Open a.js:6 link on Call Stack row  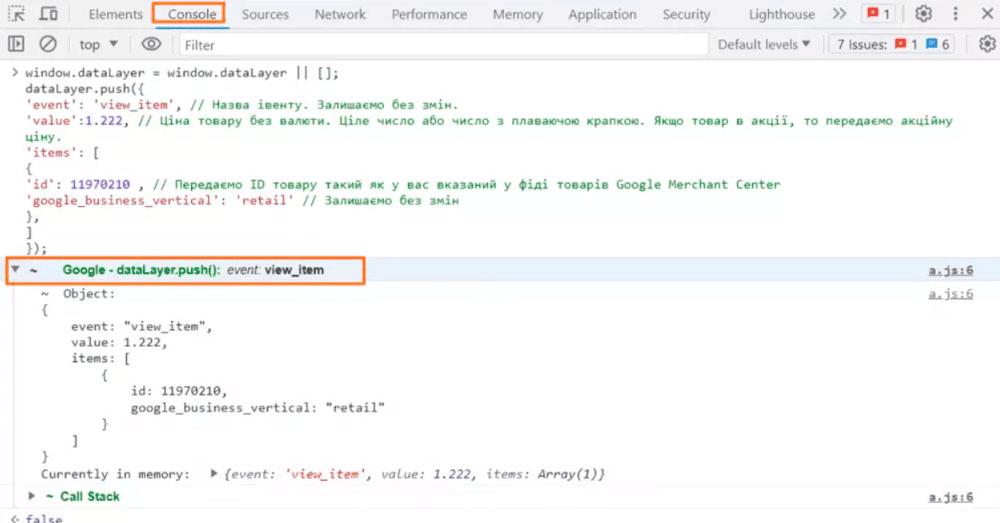coord(950,497)
